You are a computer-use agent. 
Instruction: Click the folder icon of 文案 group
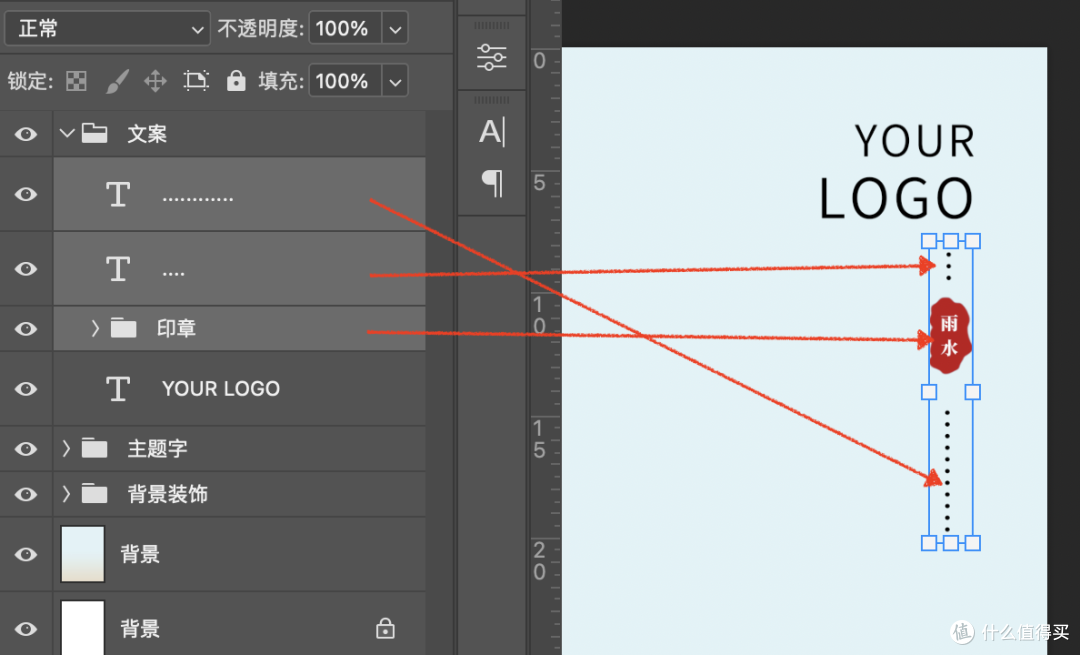[94, 133]
